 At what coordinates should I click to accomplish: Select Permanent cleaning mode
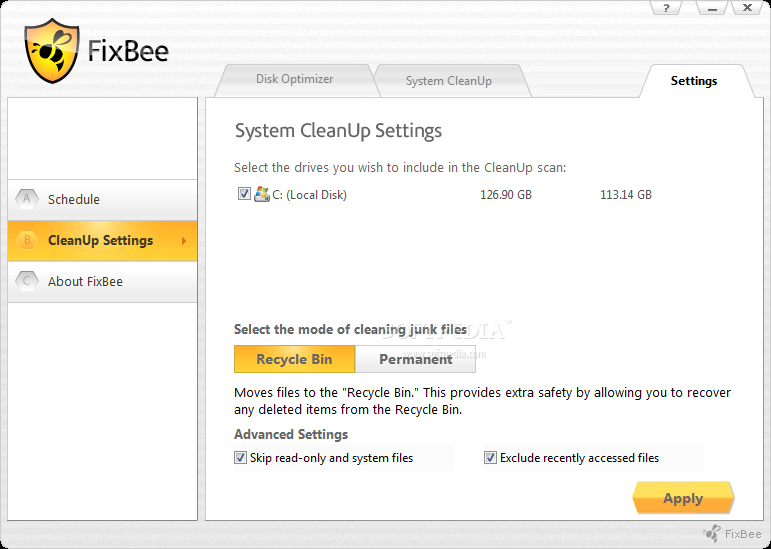[x=415, y=359]
